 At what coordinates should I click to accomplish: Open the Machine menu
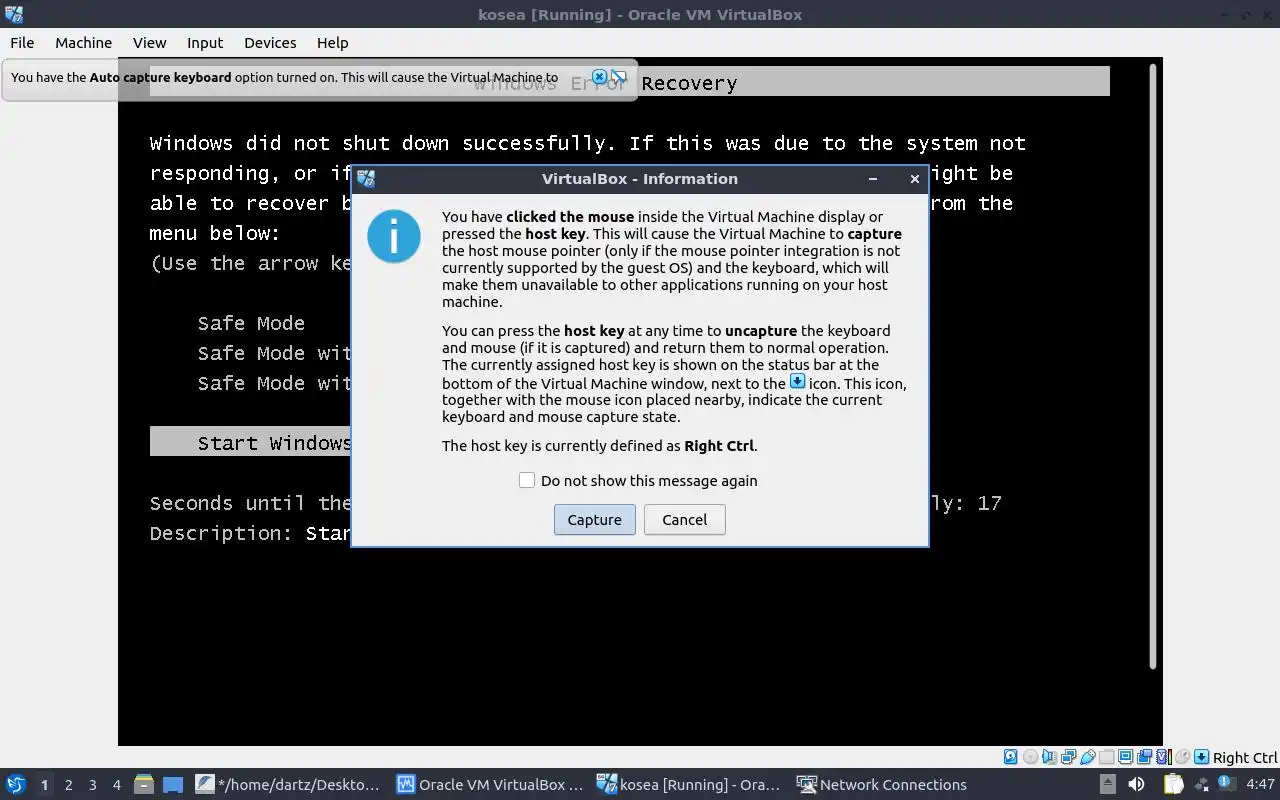pos(83,42)
